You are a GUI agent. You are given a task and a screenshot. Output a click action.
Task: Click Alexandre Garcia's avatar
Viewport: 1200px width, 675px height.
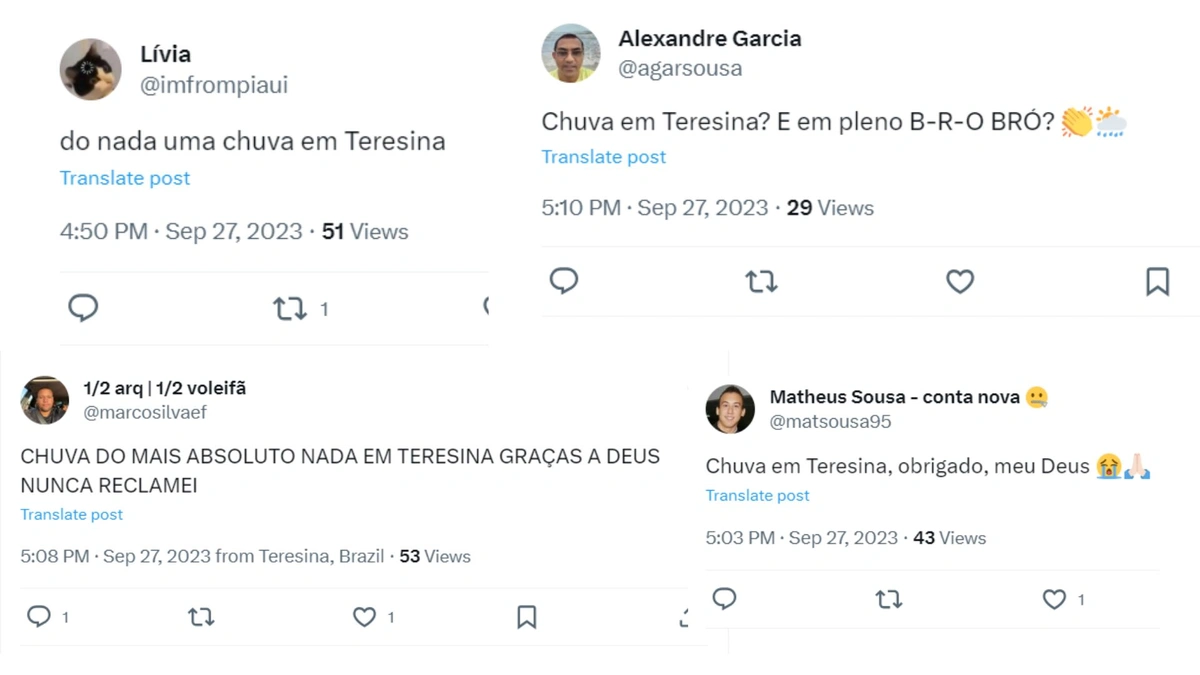point(571,52)
